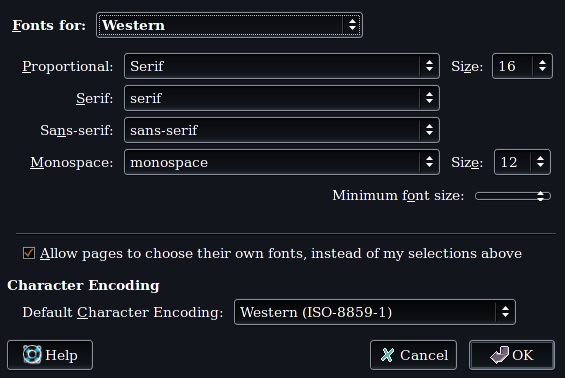Click the lifebuoy Help icon
Screen dimensions: 565x378
coord(32,355)
